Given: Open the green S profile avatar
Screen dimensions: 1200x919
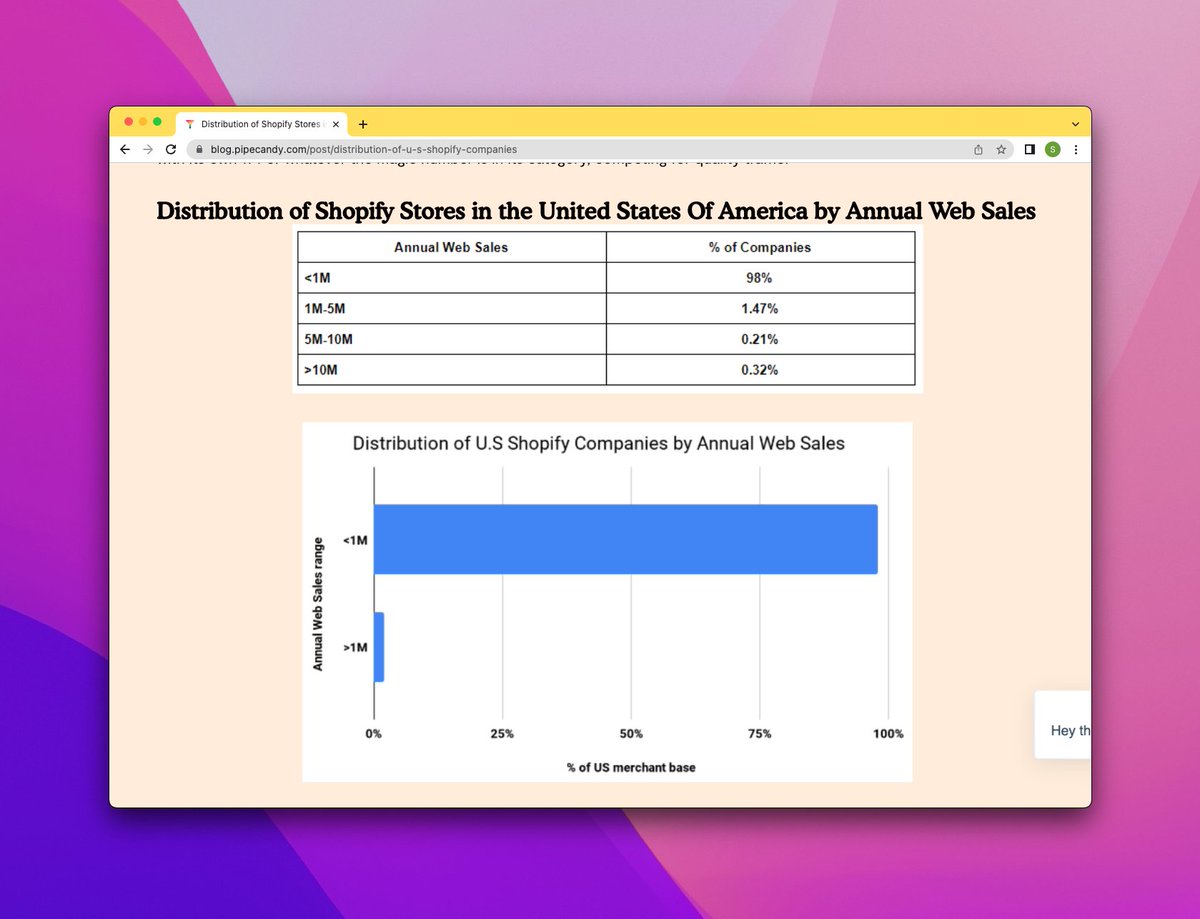Looking at the screenshot, I should tap(1052, 149).
